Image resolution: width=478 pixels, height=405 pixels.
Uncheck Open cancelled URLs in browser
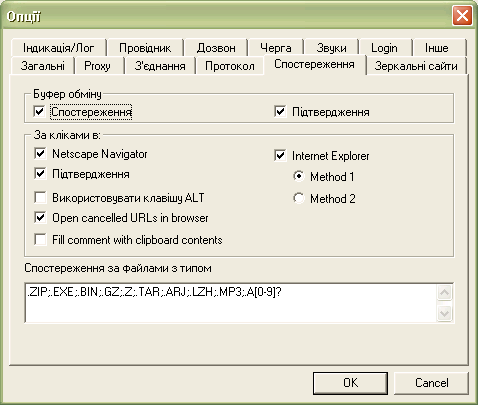coord(40,218)
